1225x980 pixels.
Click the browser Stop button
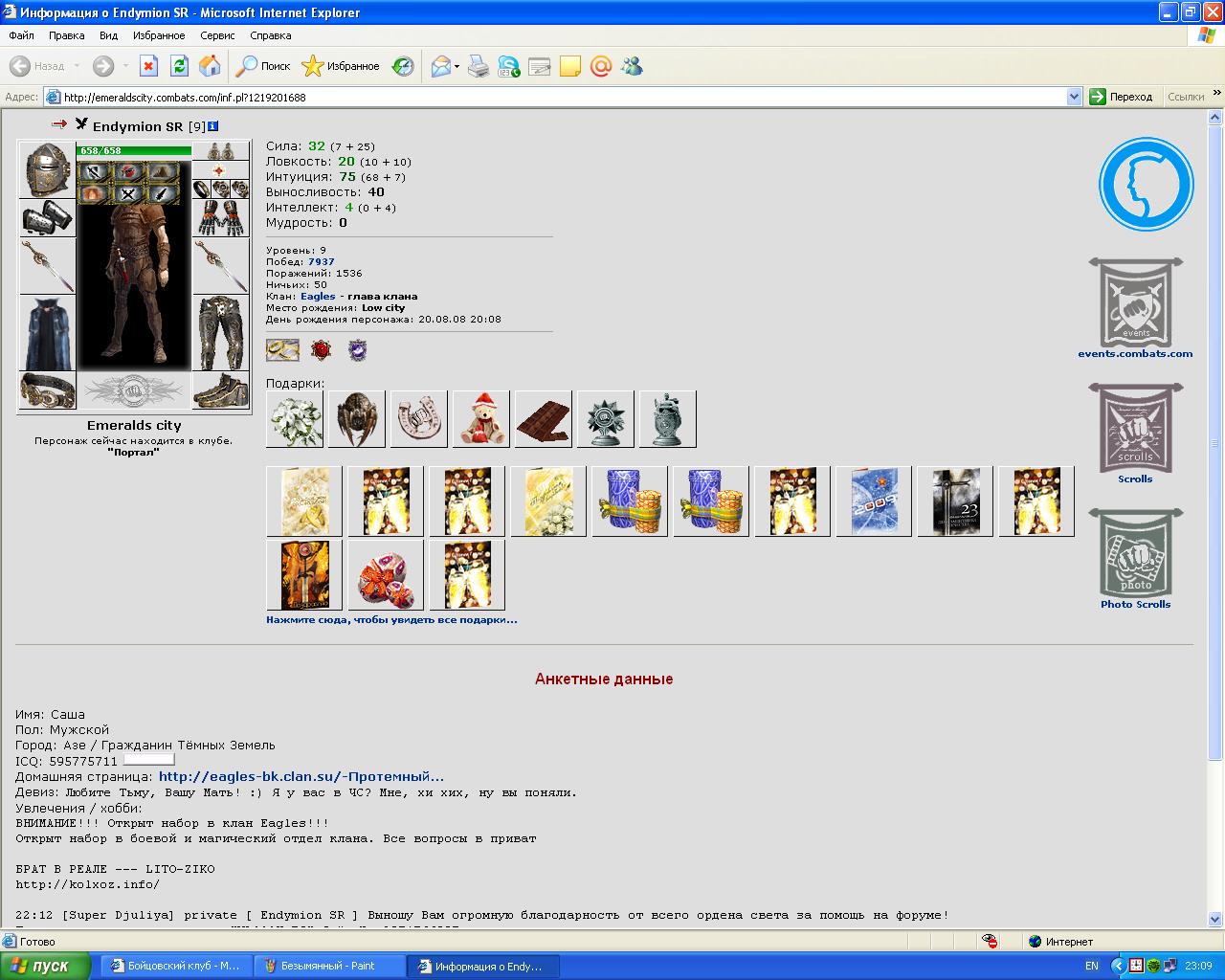148,66
